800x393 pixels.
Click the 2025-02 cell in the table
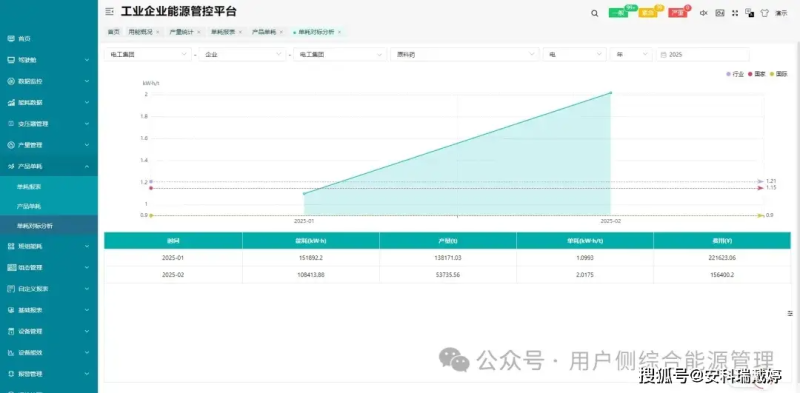(172, 275)
